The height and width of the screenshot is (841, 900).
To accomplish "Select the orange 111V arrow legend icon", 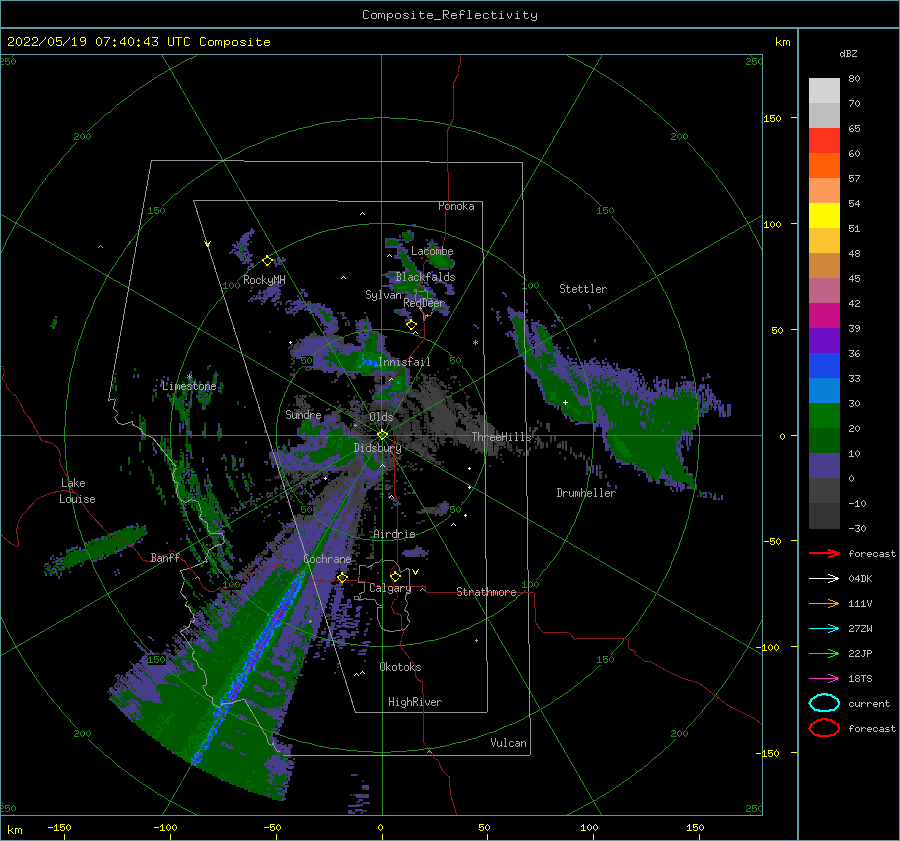I will tap(824, 603).
